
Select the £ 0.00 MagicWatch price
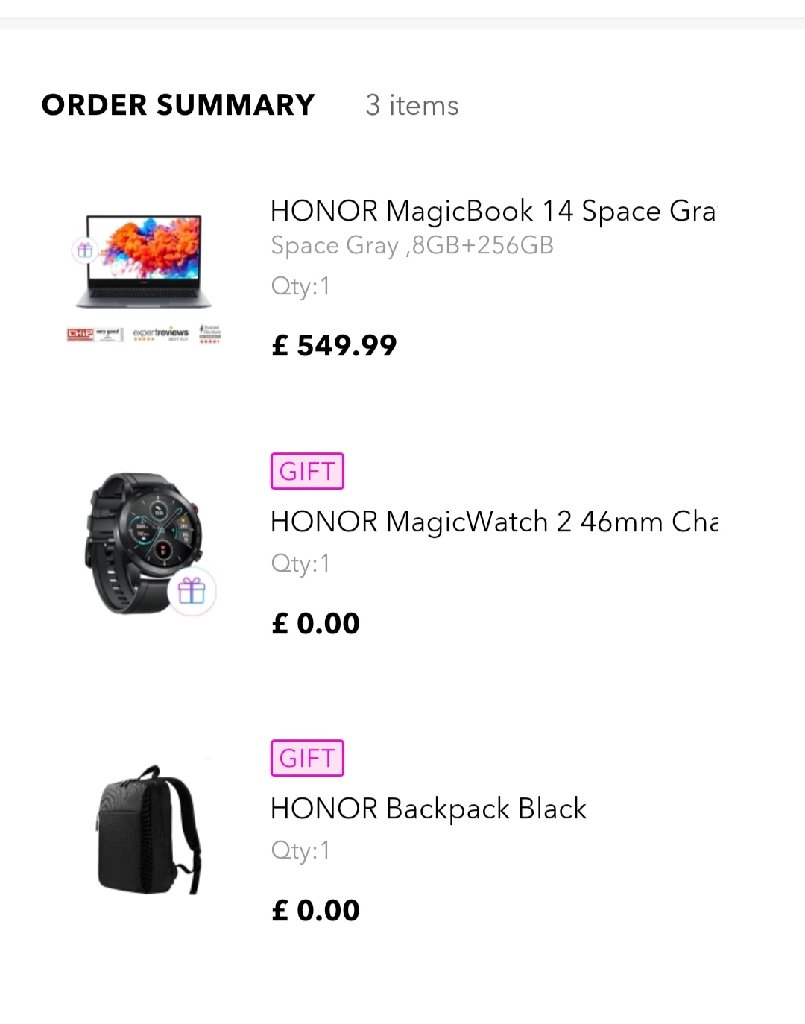315,623
